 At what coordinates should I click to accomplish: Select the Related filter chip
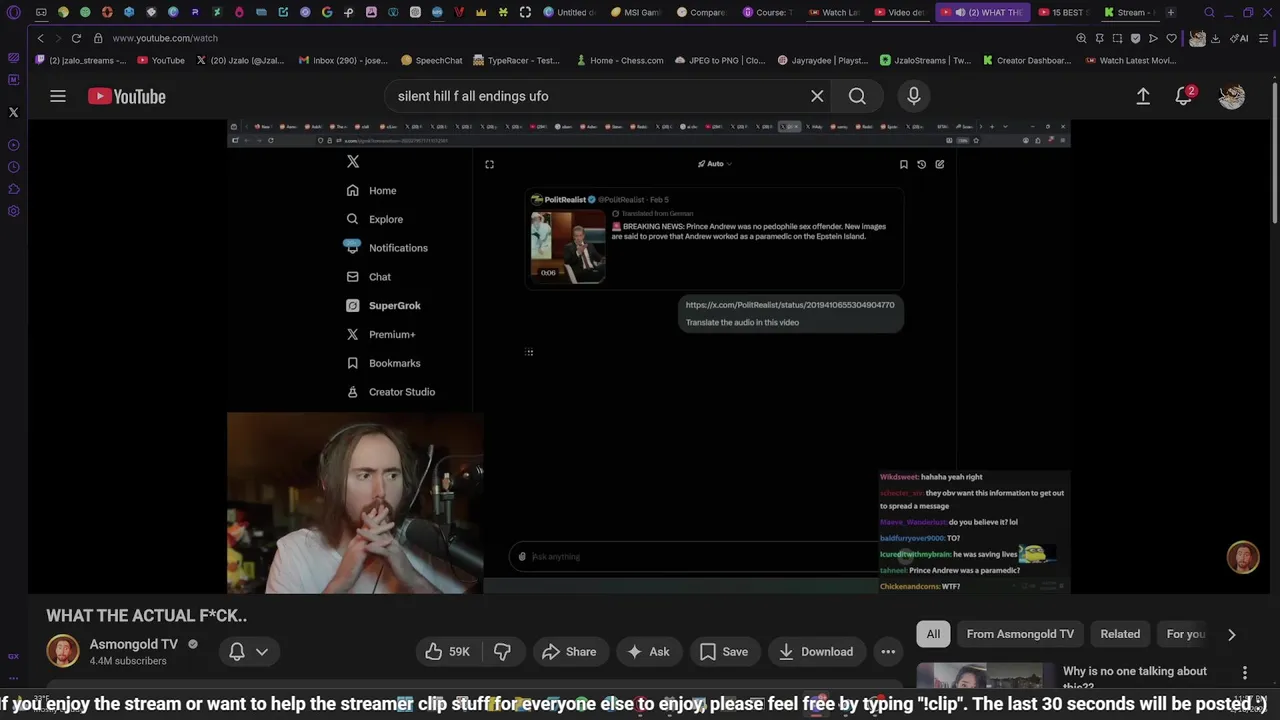[1120, 634]
